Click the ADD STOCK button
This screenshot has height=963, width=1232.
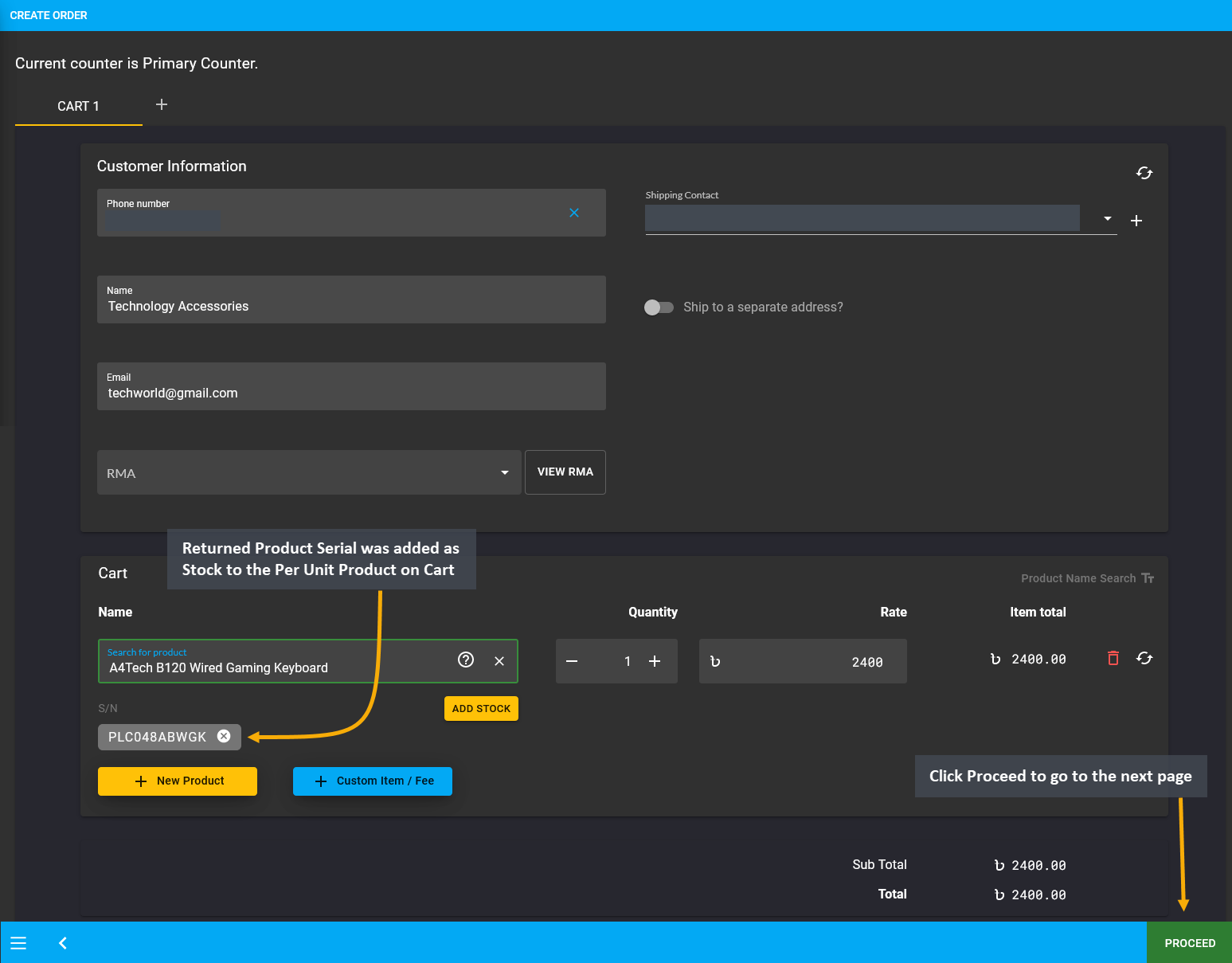[x=481, y=709]
